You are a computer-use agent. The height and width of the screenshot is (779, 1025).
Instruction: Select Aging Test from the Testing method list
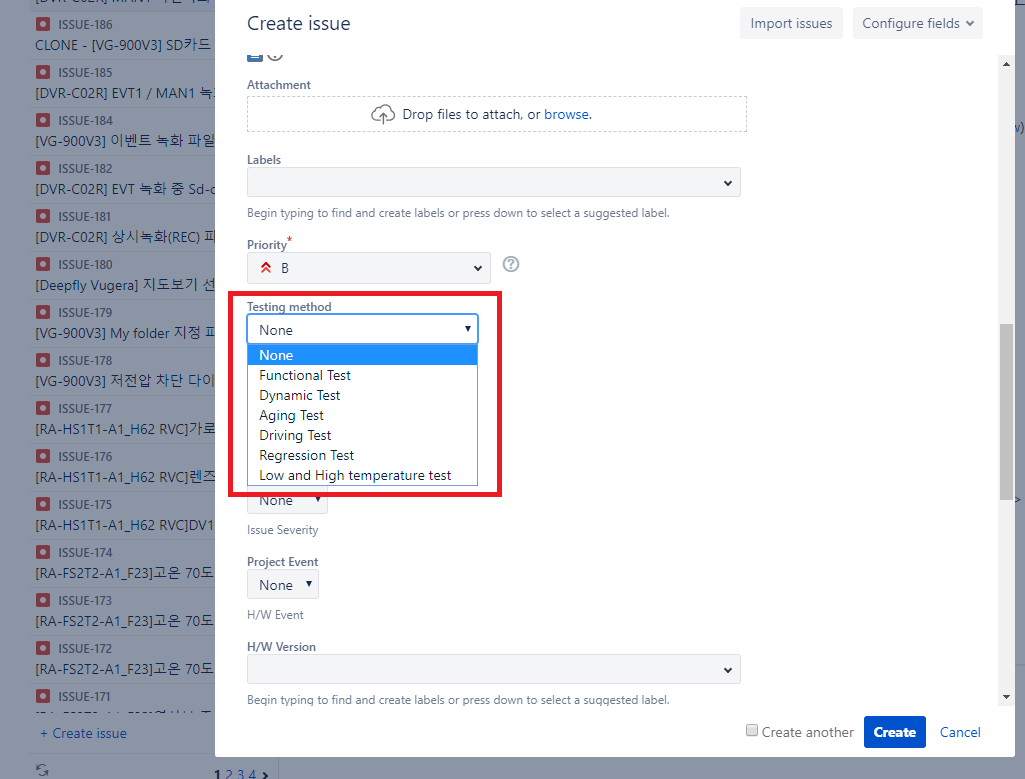[291, 415]
